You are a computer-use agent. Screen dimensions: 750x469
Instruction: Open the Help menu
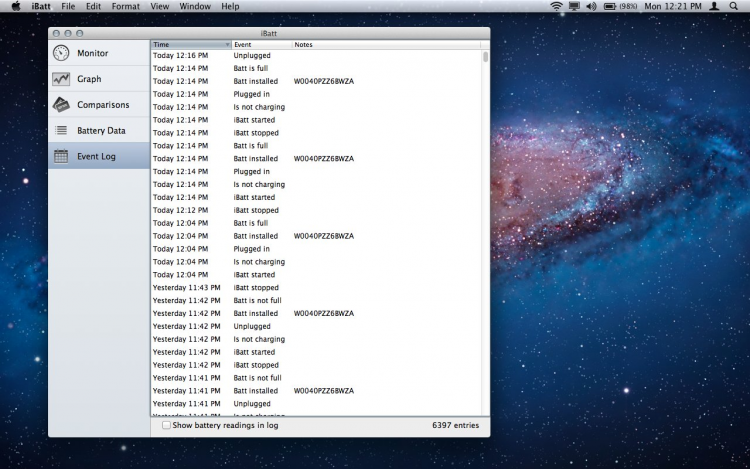[x=230, y=6]
